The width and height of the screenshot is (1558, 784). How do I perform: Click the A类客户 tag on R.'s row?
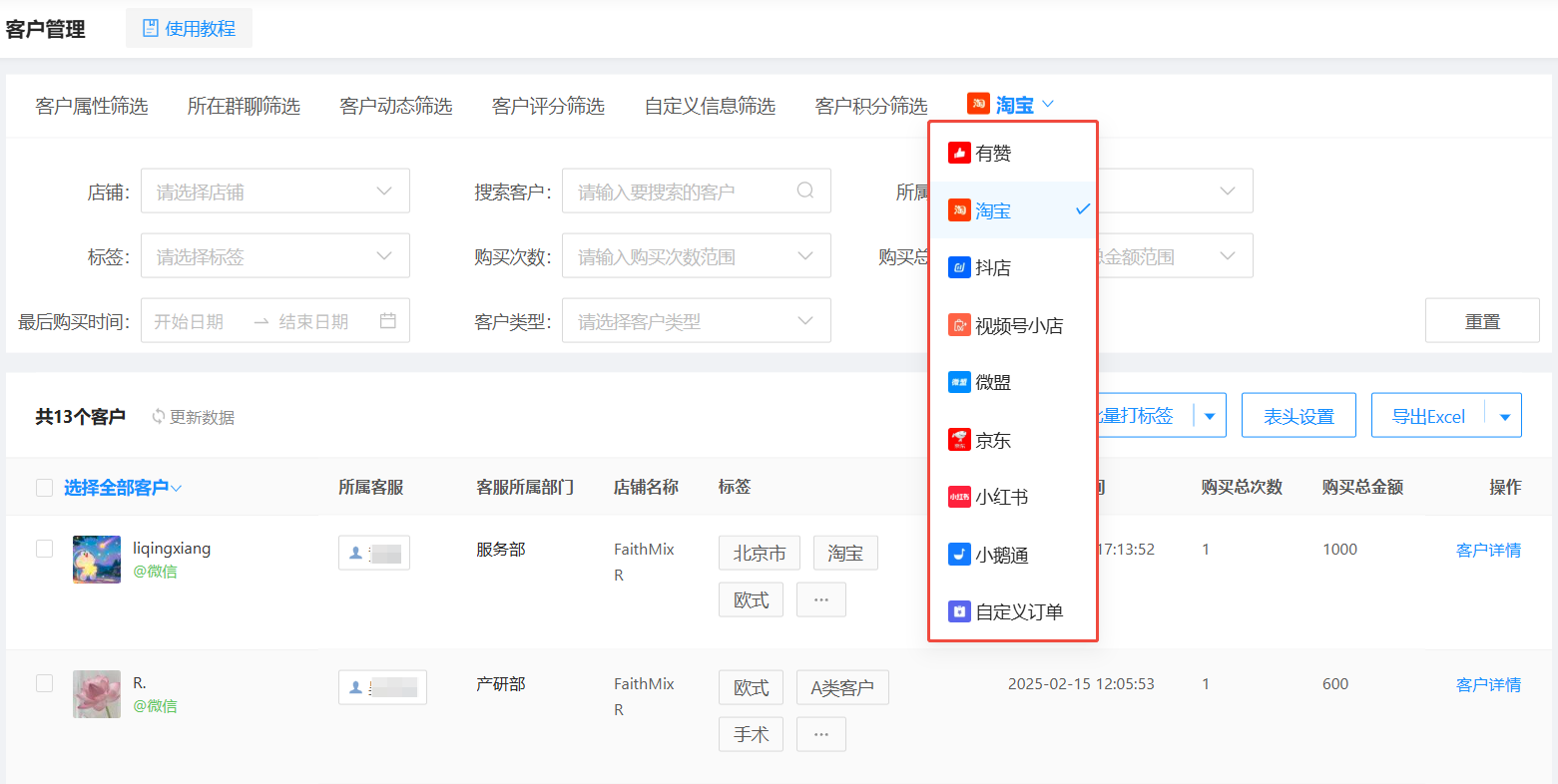pos(842,687)
